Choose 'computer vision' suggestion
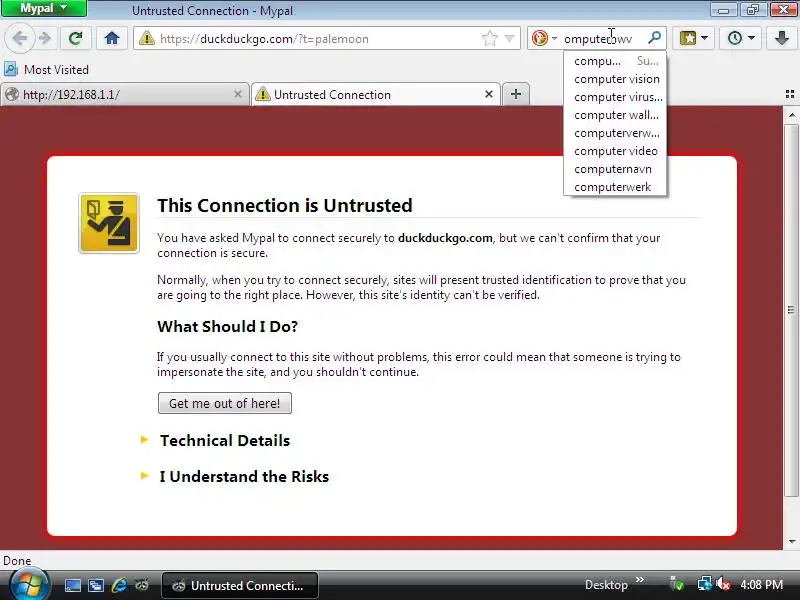This screenshot has width=800, height=600. 615,79
